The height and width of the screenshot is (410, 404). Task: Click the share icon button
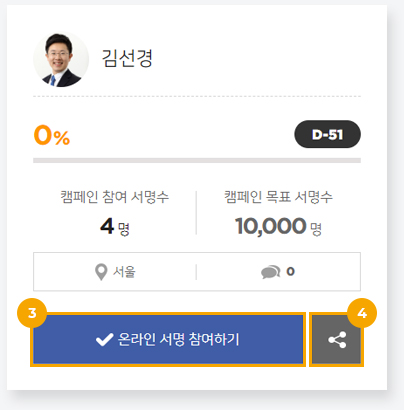click(337, 340)
